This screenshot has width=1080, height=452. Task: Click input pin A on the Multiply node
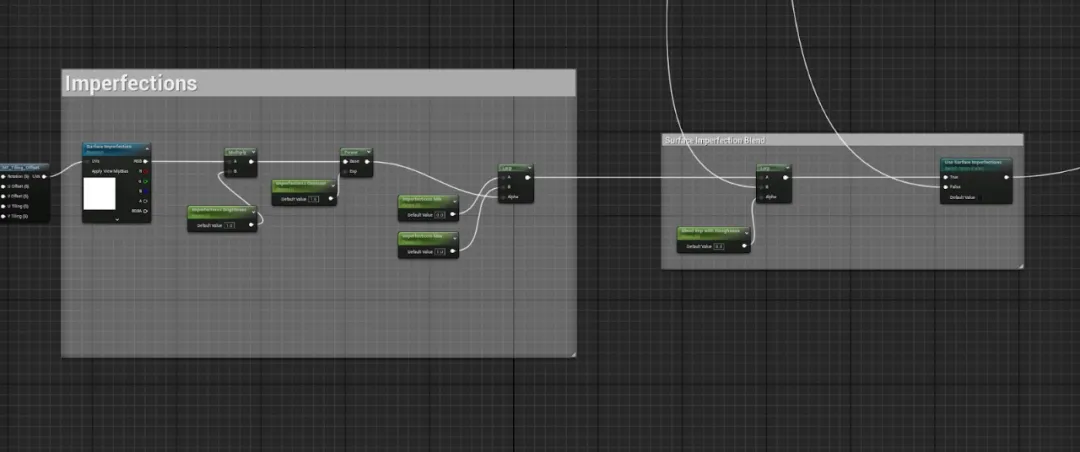click(x=229, y=161)
